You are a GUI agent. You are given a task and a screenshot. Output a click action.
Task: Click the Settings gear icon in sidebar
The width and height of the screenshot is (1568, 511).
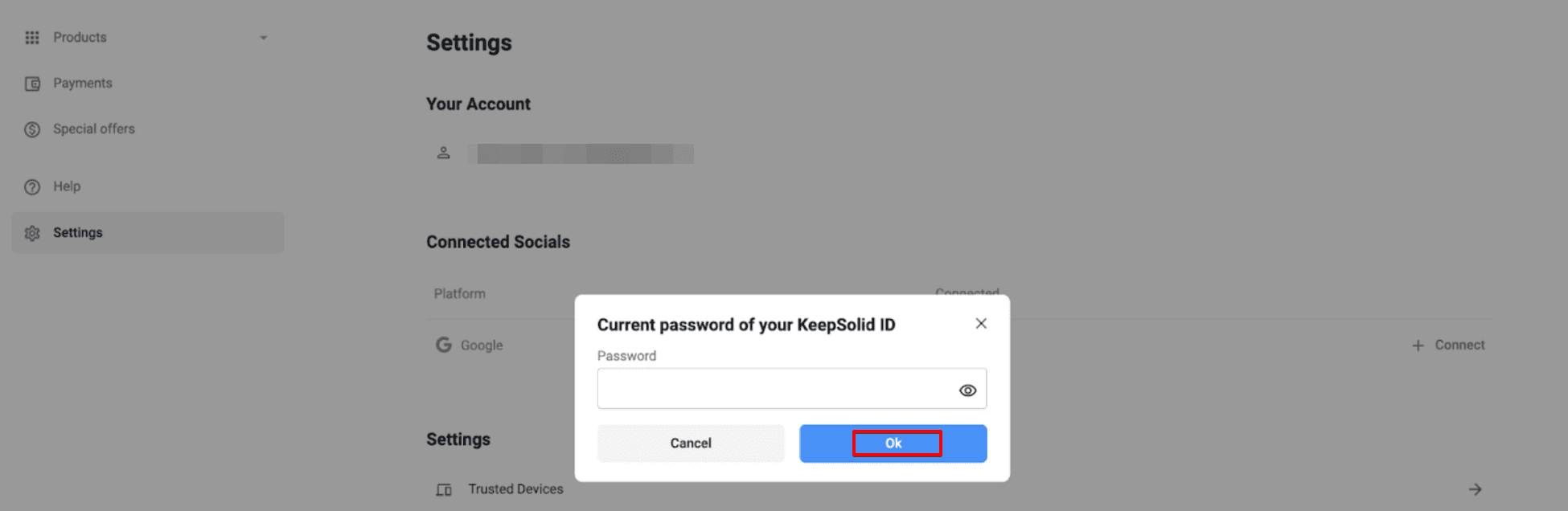coord(32,233)
